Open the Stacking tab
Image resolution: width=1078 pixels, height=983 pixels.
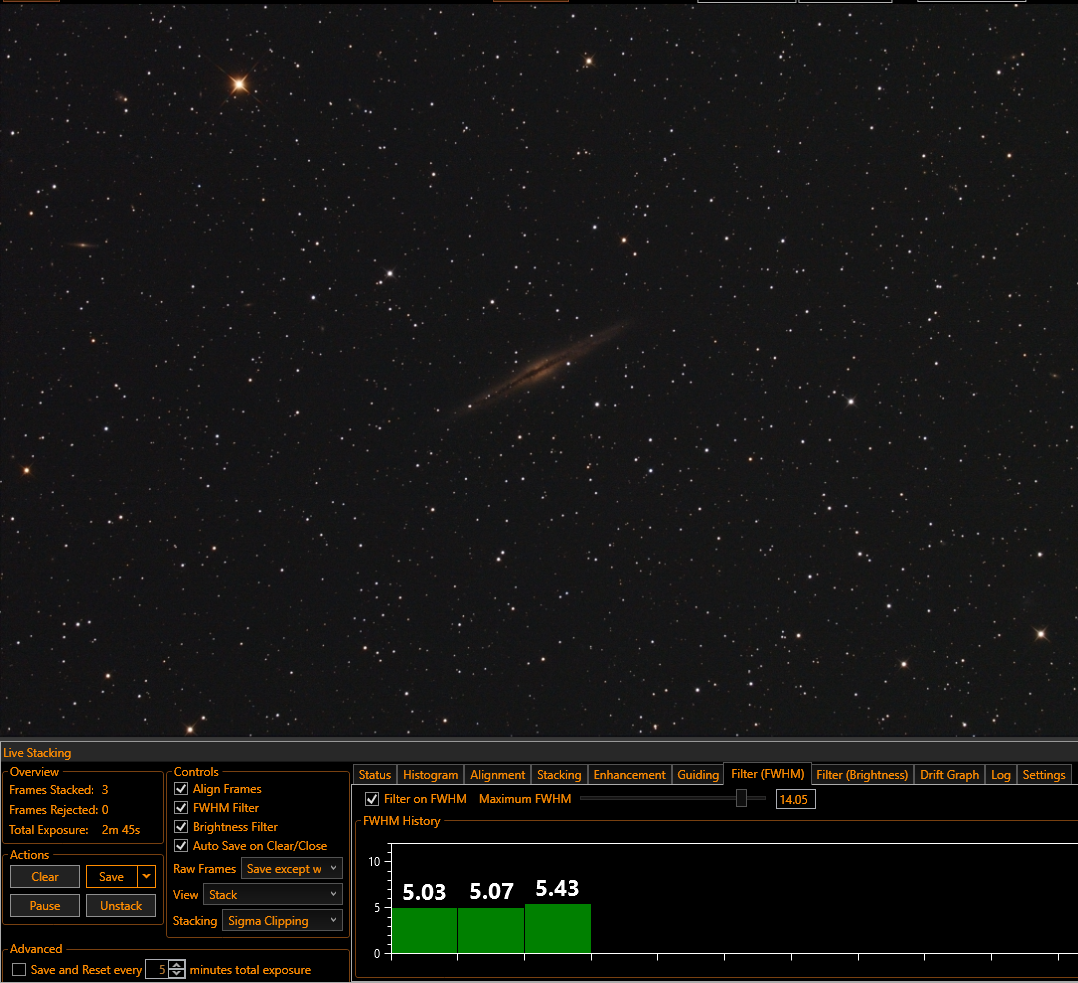(559, 775)
